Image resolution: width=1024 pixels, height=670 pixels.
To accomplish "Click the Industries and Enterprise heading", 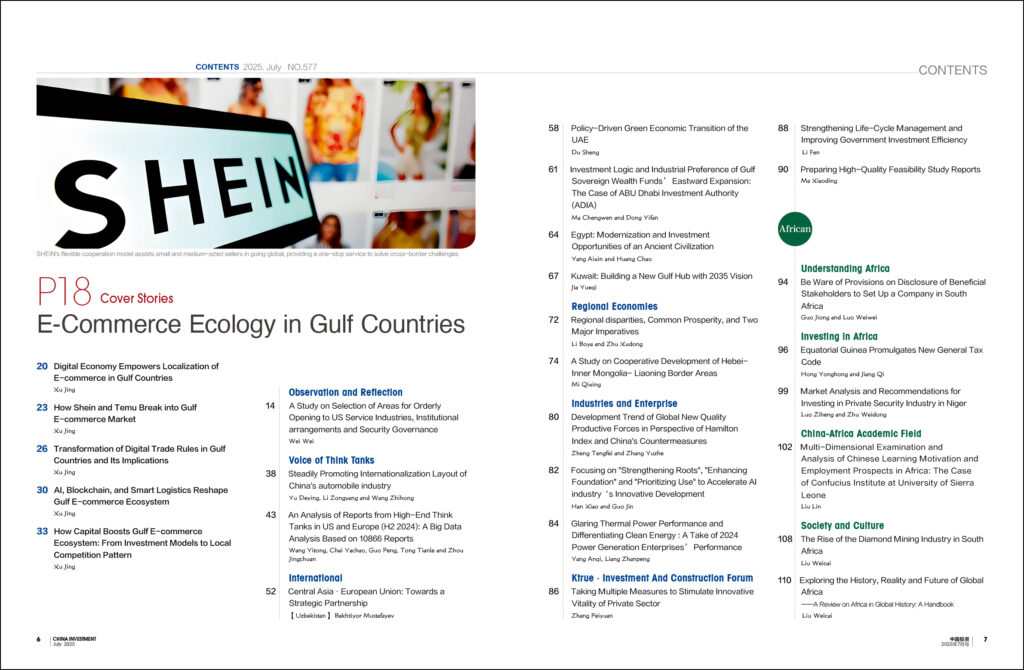I will pos(624,404).
